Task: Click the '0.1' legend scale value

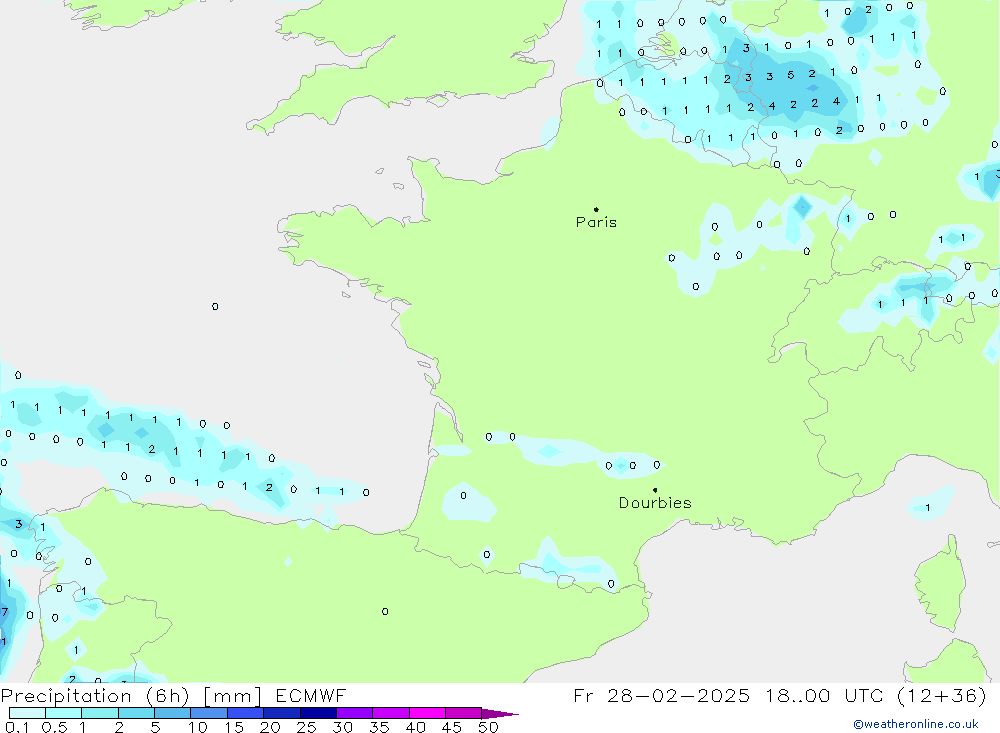Action: point(17,727)
